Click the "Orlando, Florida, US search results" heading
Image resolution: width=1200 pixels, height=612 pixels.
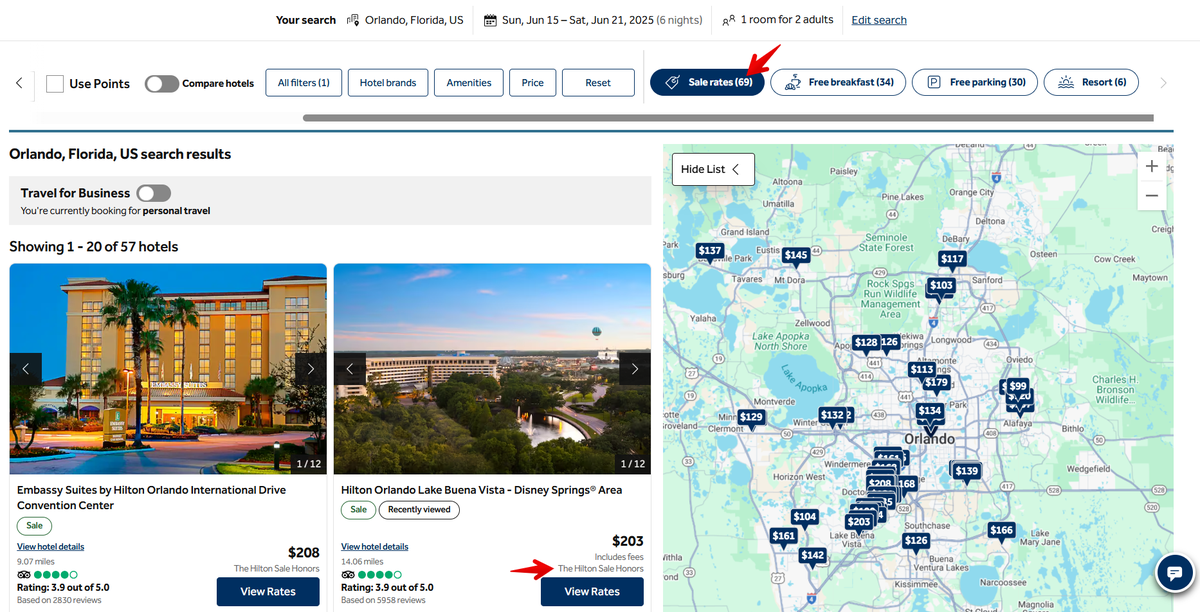120,154
